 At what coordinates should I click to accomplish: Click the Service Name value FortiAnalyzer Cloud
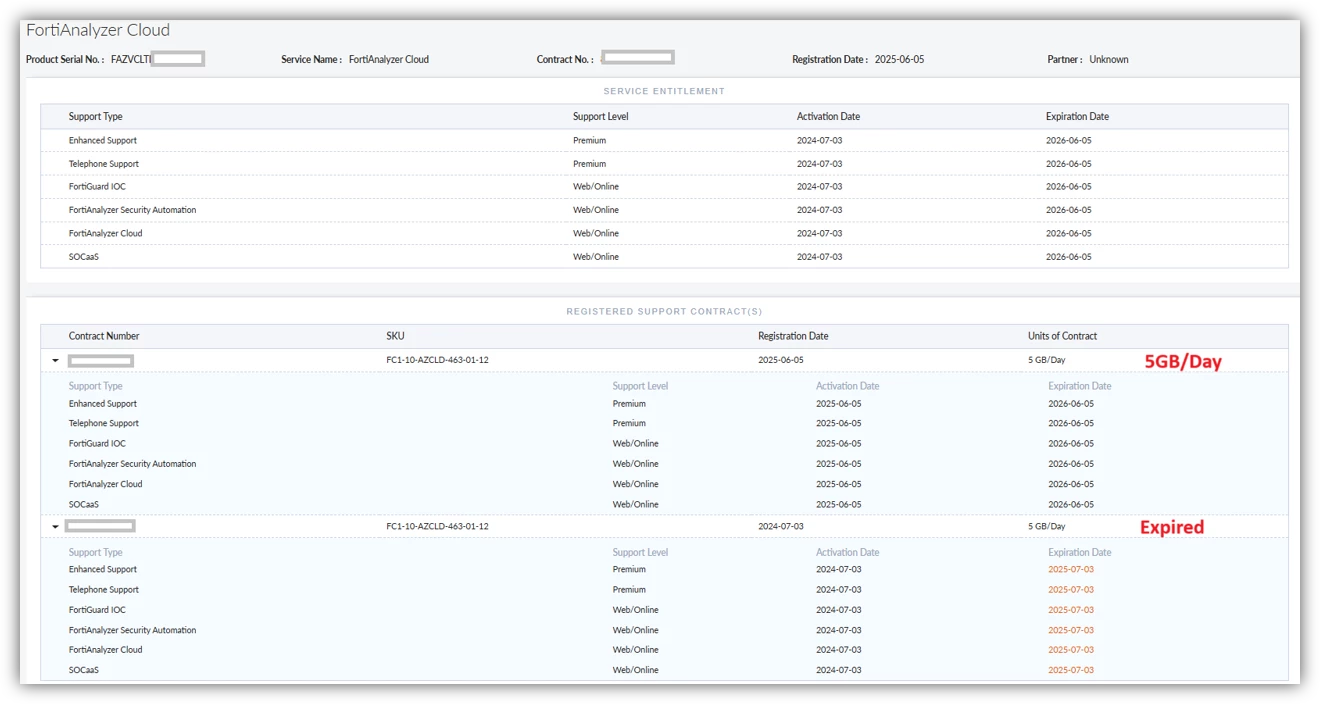pos(389,59)
